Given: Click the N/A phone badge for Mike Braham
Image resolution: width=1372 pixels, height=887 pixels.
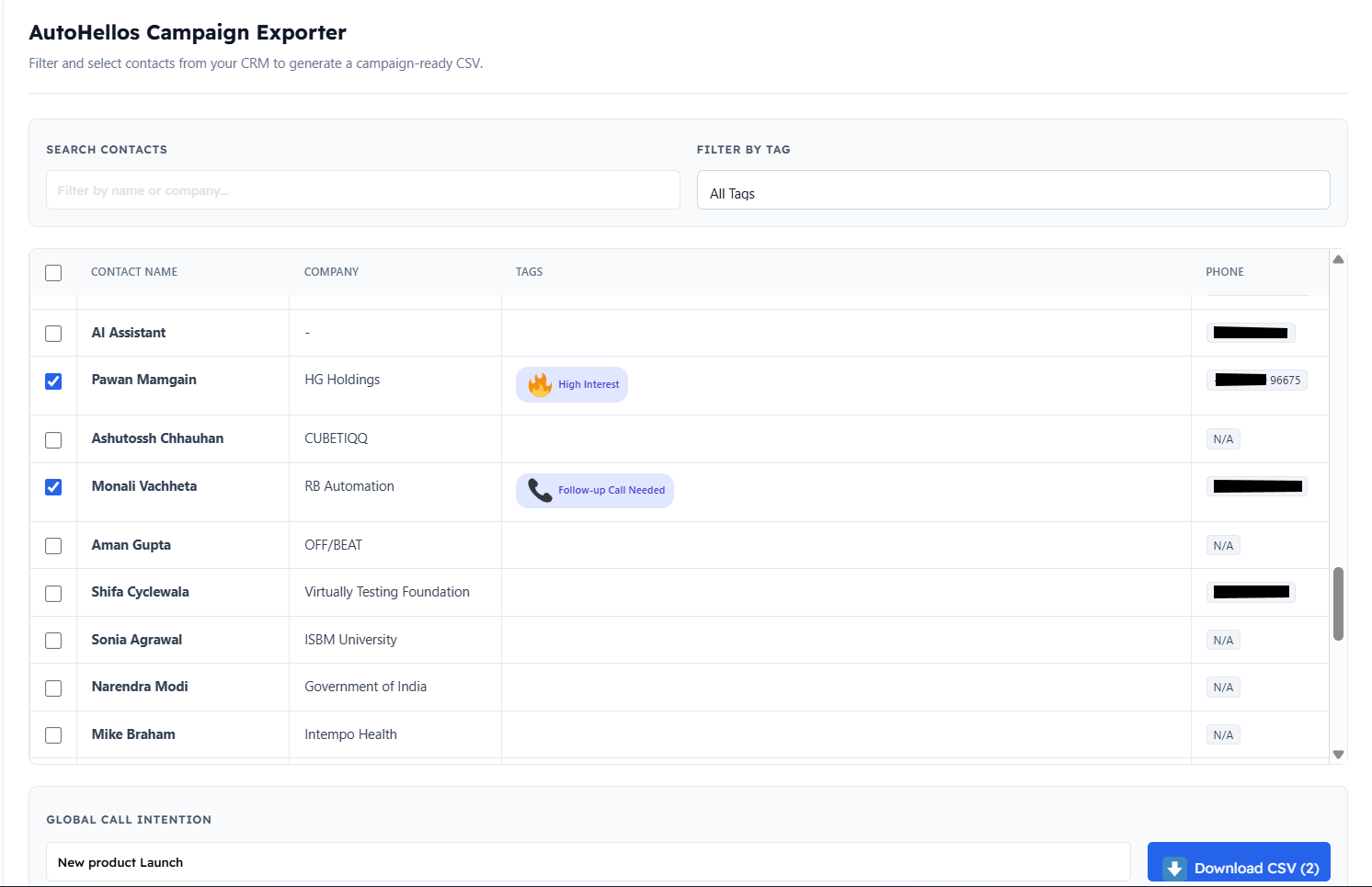Looking at the screenshot, I should tap(1223, 735).
